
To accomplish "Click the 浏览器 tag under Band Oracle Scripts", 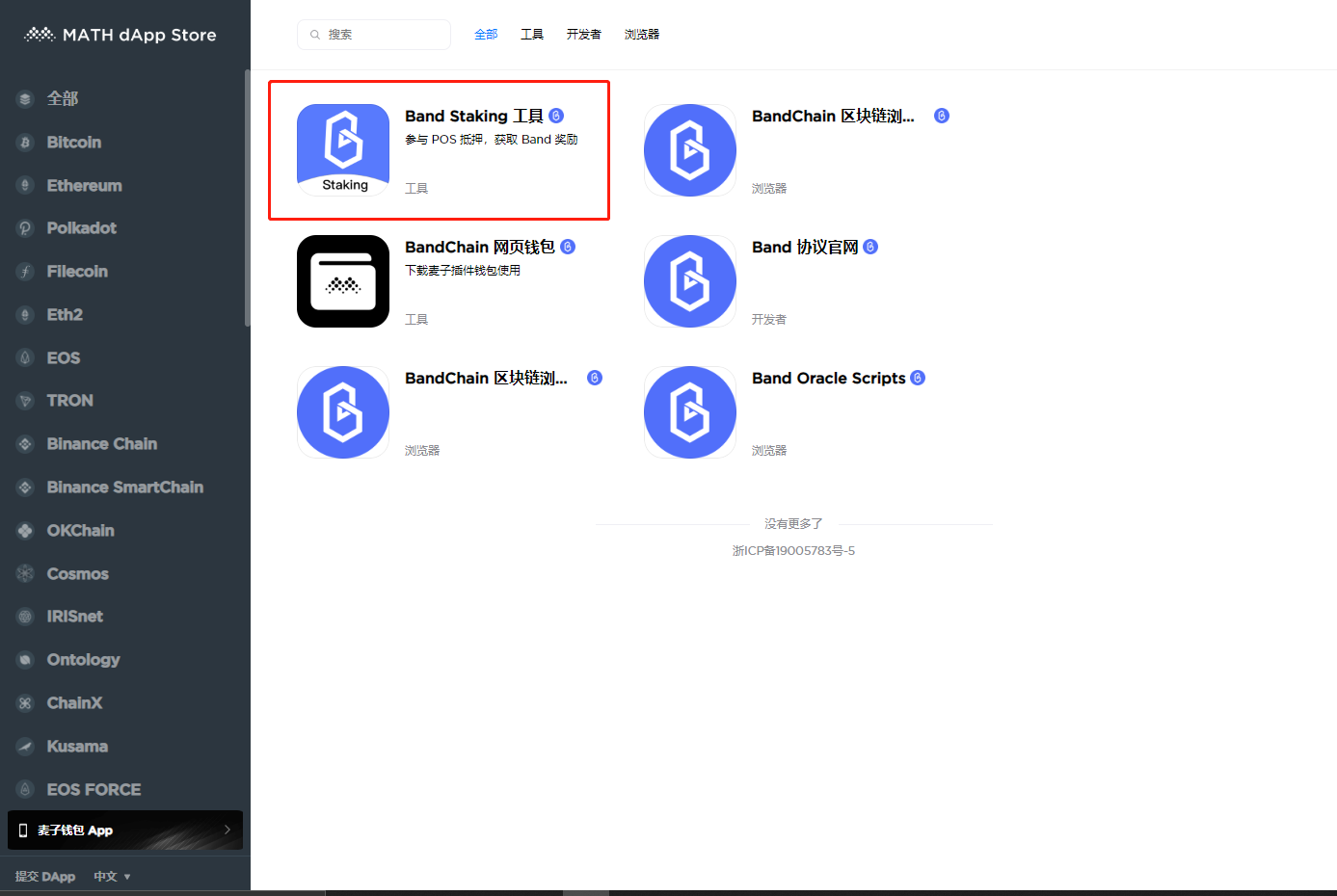I will pyautogui.click(x=769, y=451).
